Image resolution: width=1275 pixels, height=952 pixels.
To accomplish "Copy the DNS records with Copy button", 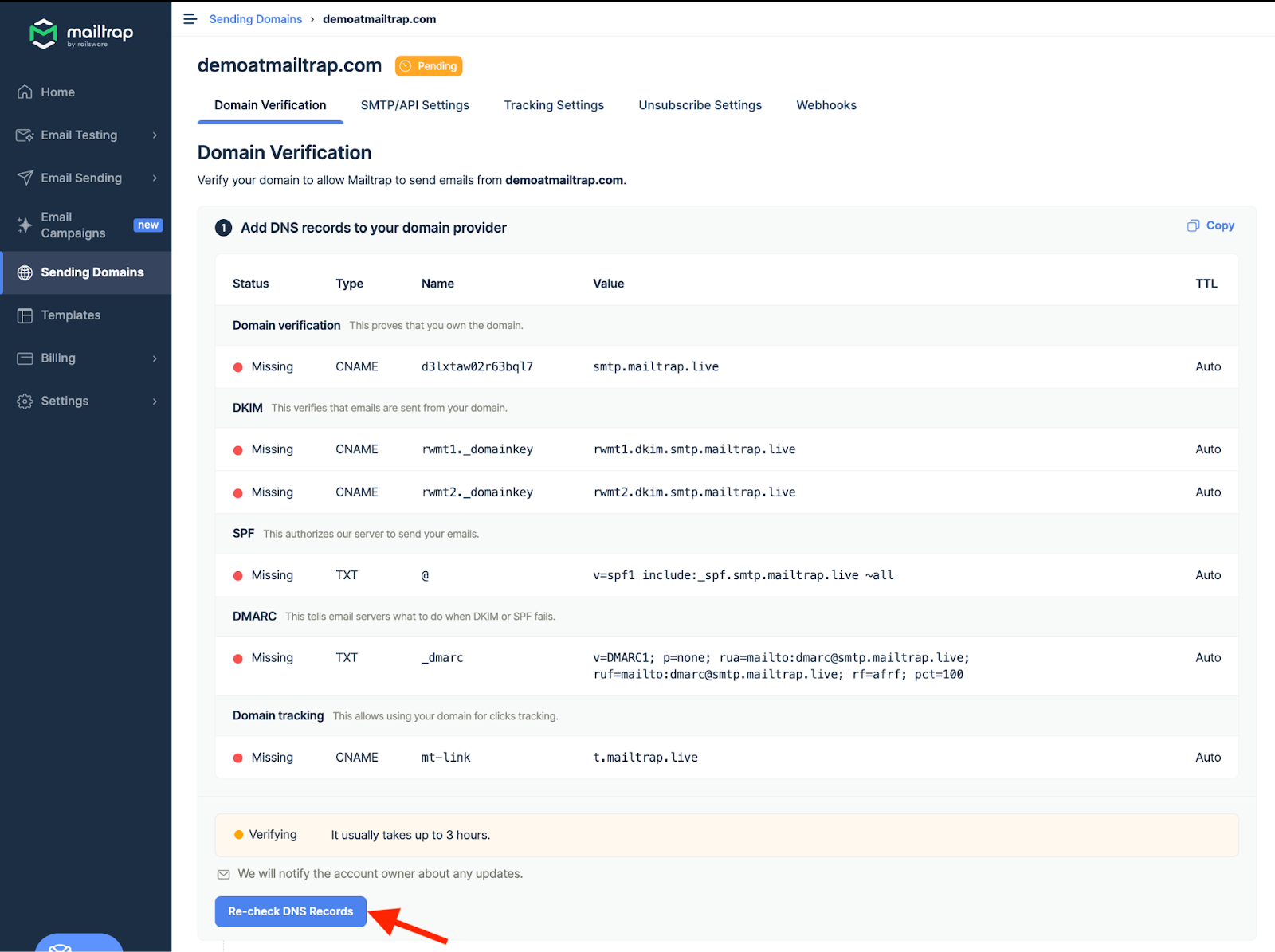I will coord(1210,225).
